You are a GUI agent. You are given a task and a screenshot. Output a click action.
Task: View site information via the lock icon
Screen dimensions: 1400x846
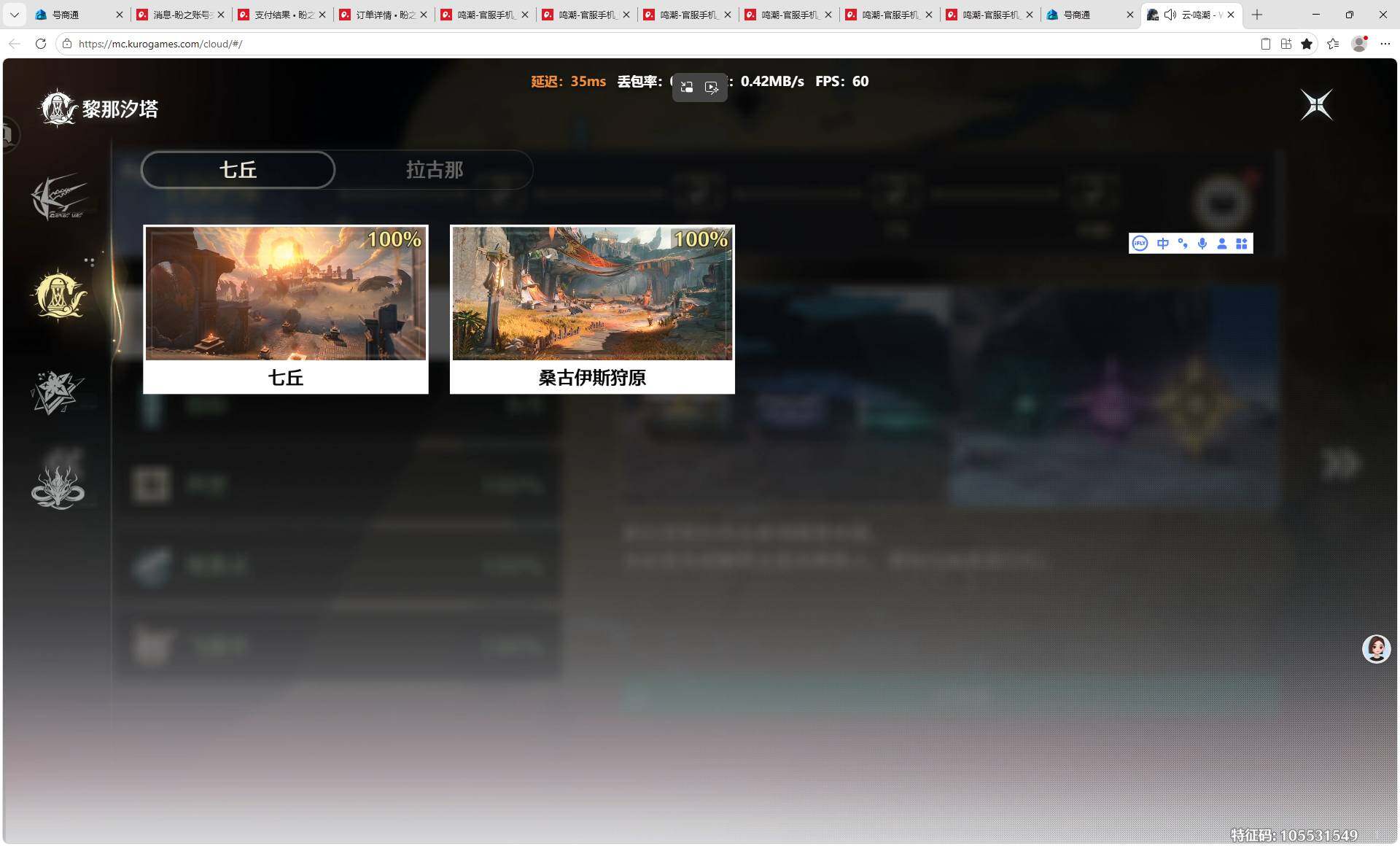click(67, 44)
